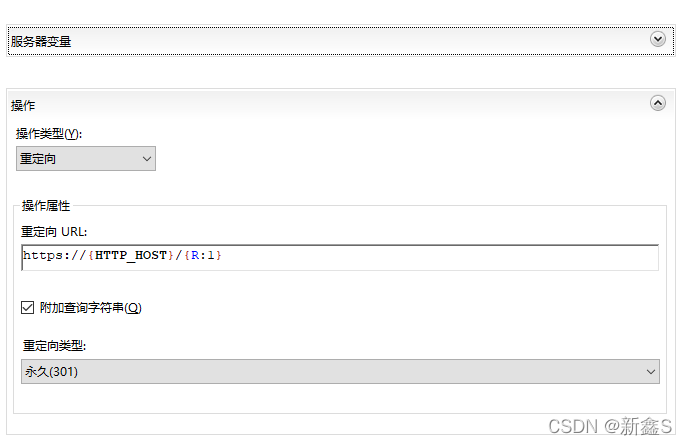Click the 操作 section title
This screenshot has width=687, height=445.
point(24,105)
